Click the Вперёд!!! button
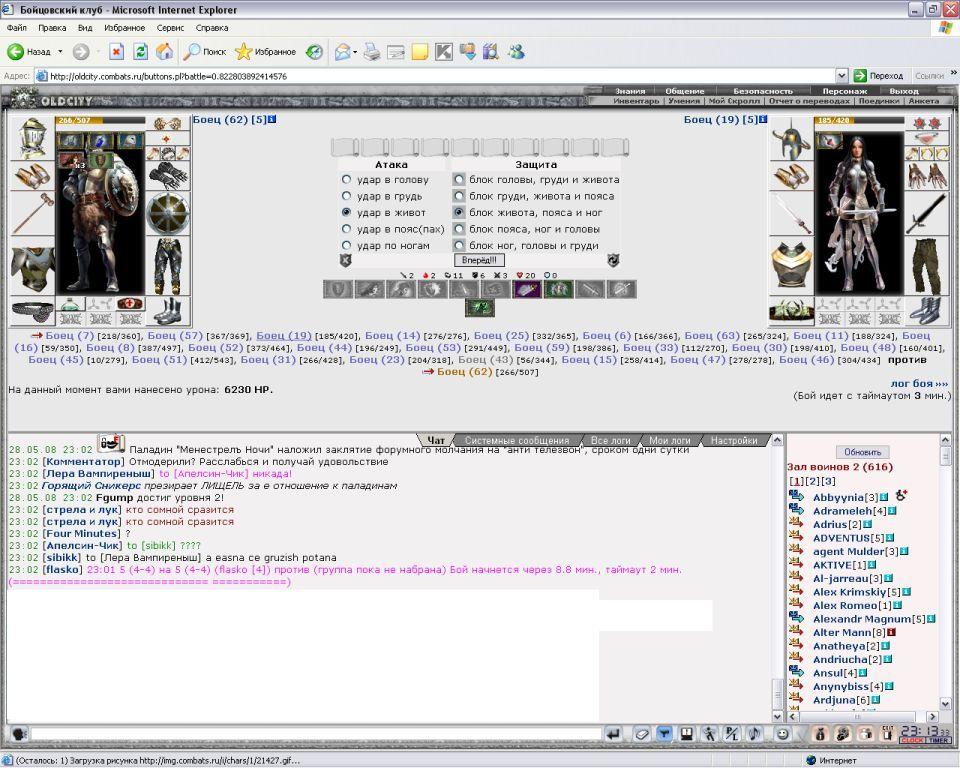 click(x=479, y=260)
